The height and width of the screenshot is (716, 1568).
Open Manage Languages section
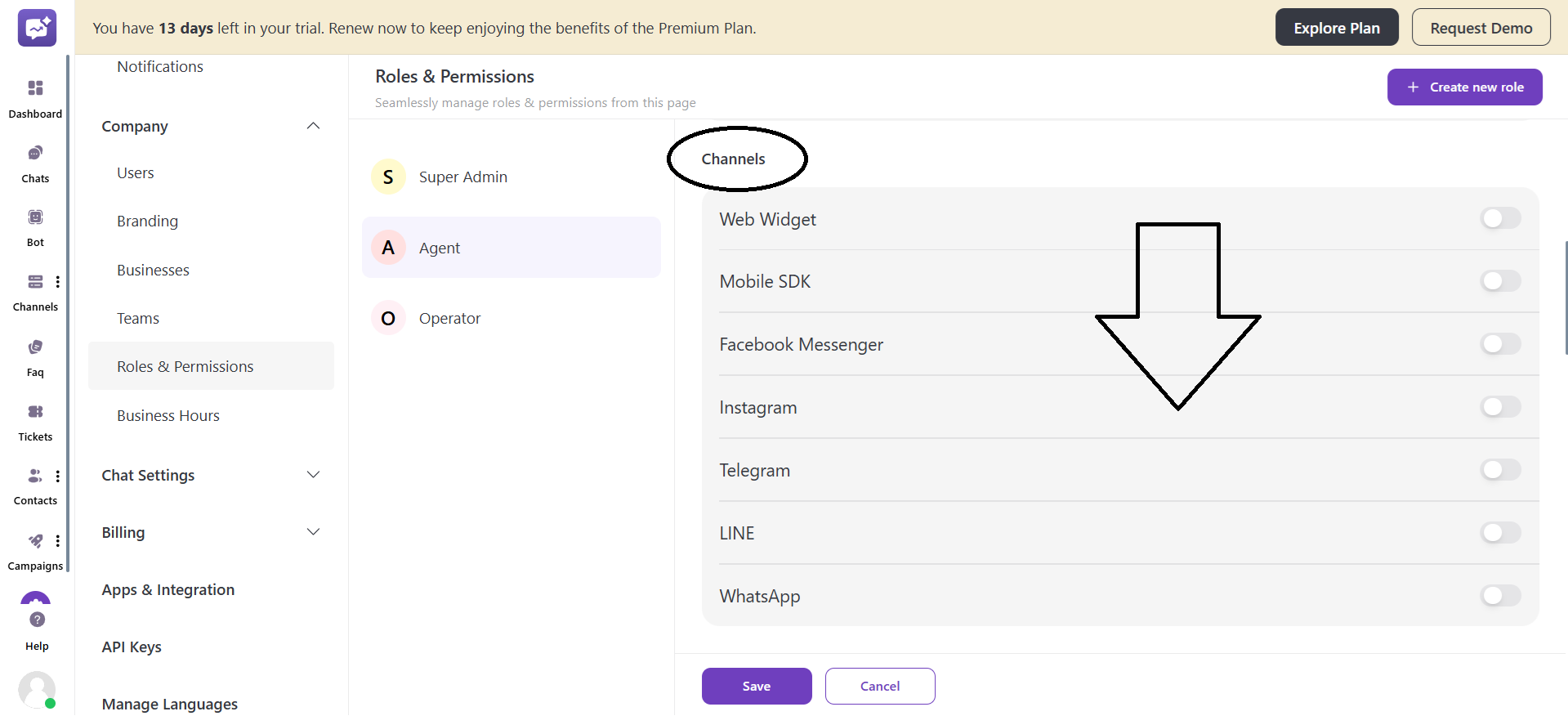pyautogui.click(x=170, y=704)
